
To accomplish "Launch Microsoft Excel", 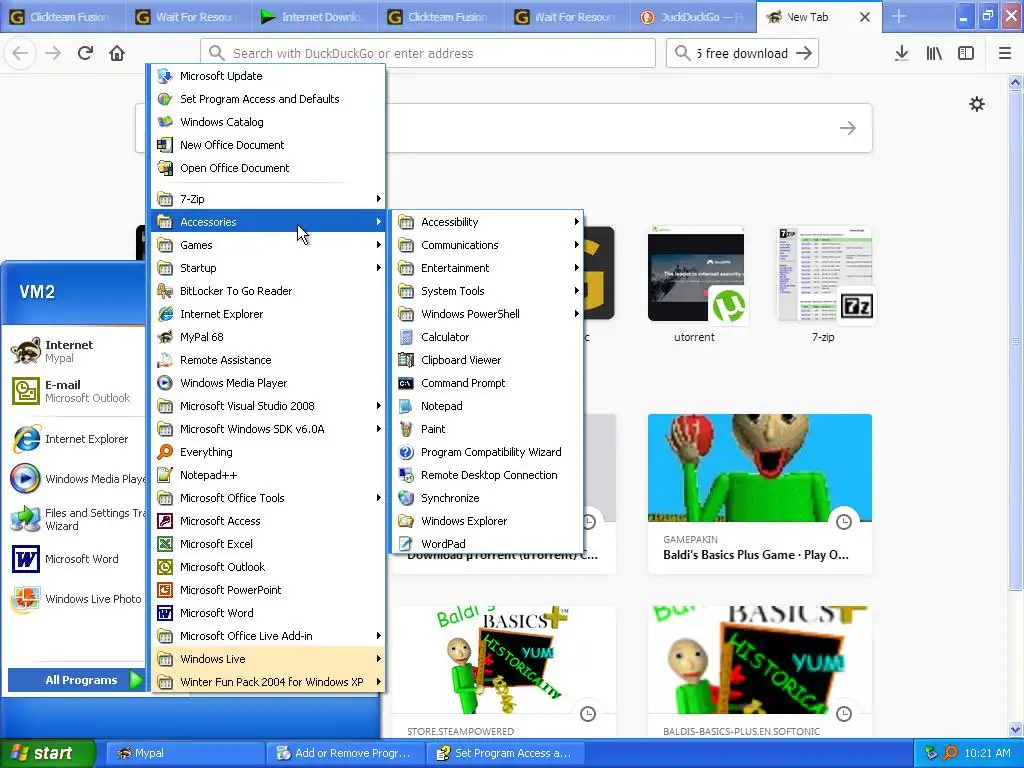I will 268,543.
